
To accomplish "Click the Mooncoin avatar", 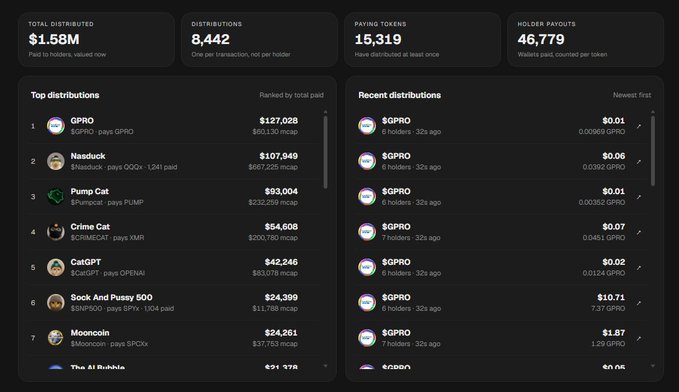I will pos(56,338).
